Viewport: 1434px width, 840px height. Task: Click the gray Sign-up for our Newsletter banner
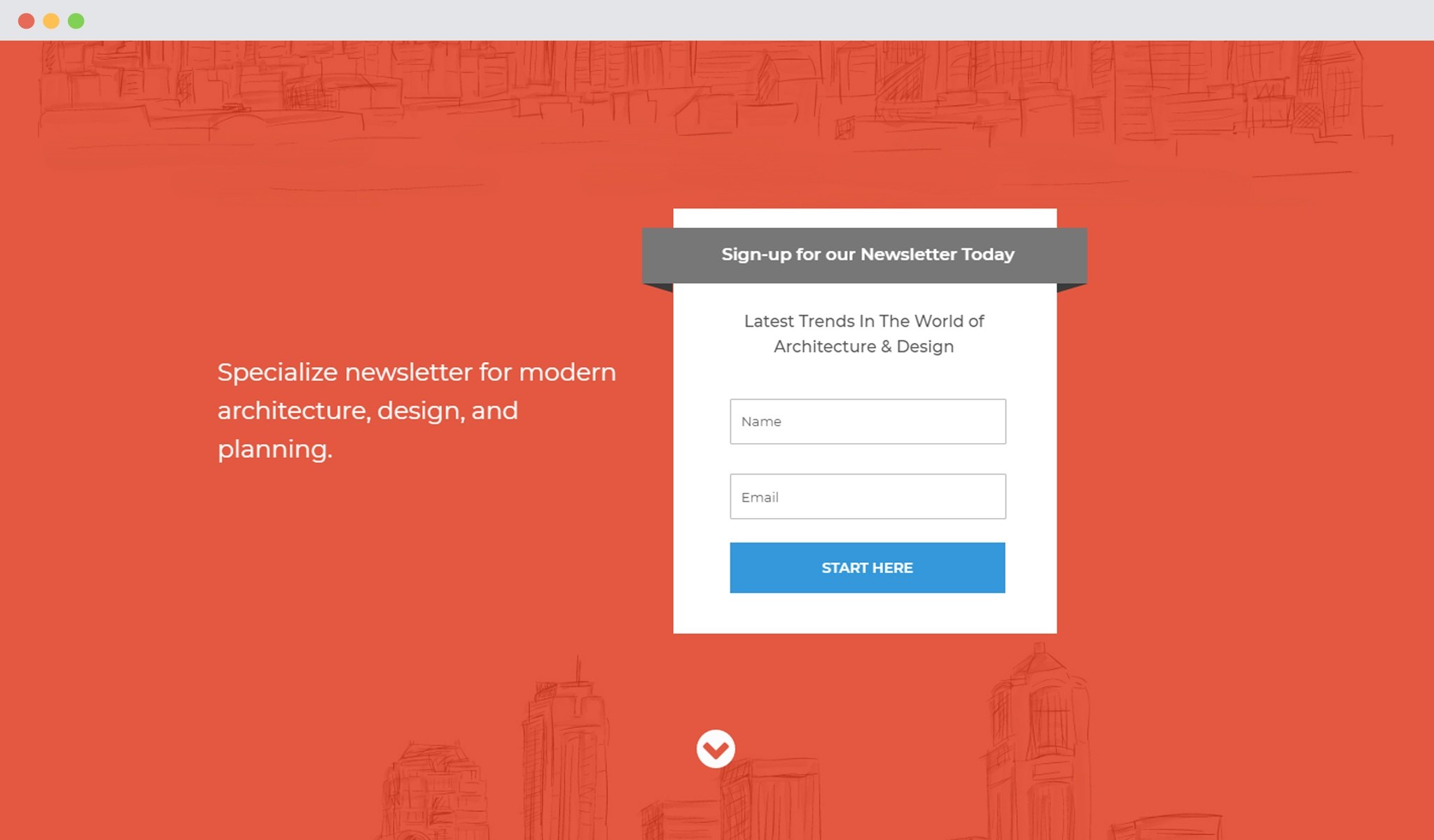click(x=866, y=255)
